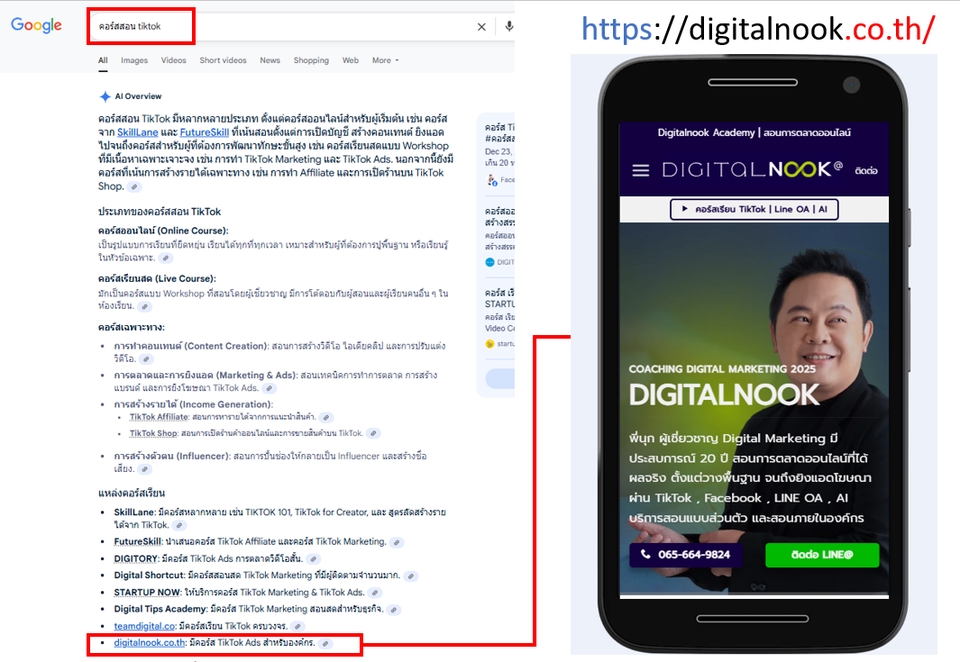Select the News search tab
The height and width of the screenshot is (662, 960).
[270, 60]
